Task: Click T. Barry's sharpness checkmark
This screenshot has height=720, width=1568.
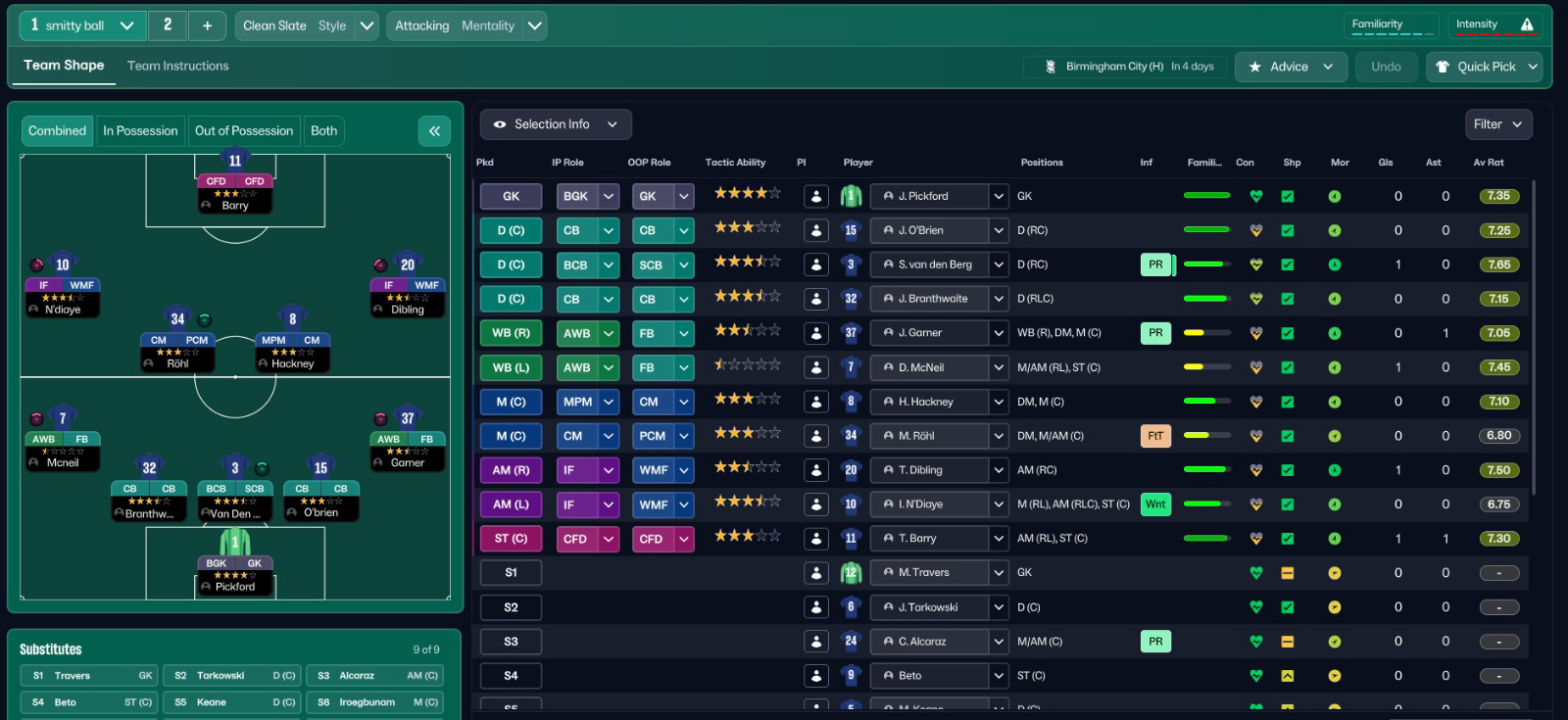Action: [1288, 539]
